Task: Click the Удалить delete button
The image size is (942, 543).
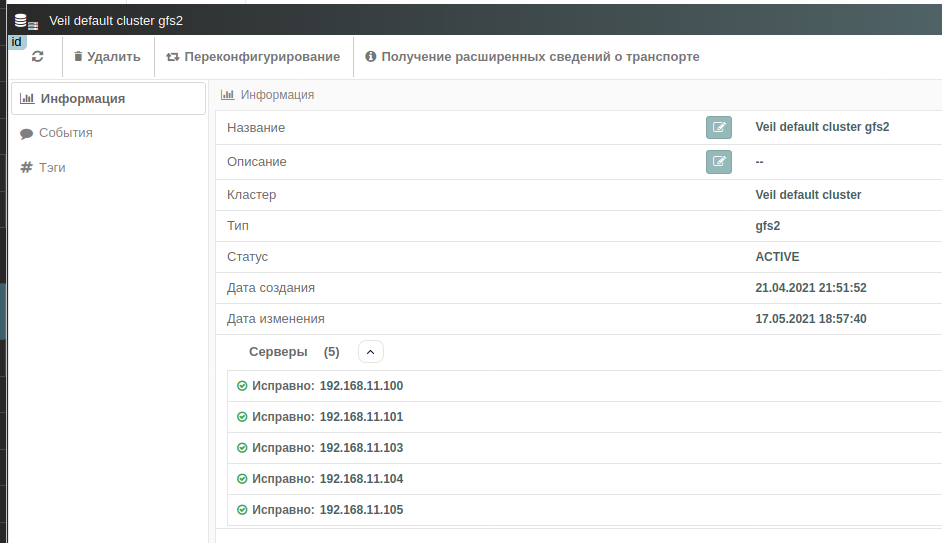Action: coord(107,56)
